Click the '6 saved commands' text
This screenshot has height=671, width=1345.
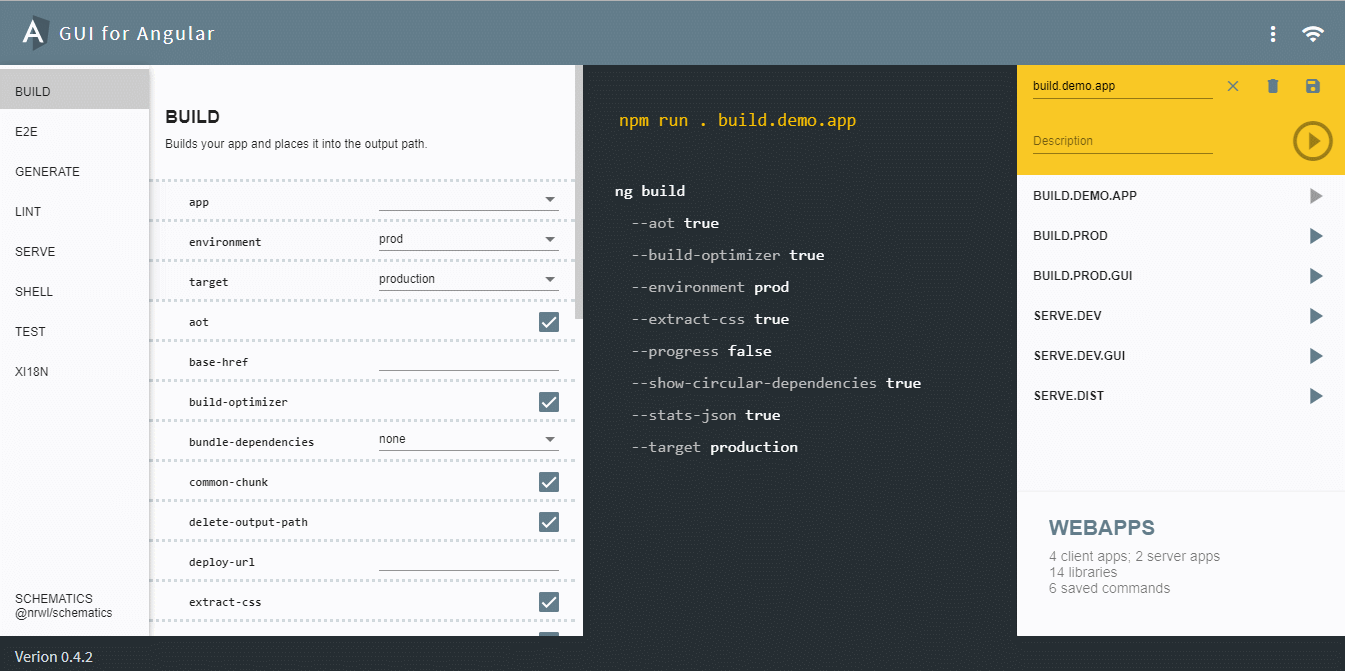click(1109, 588)
